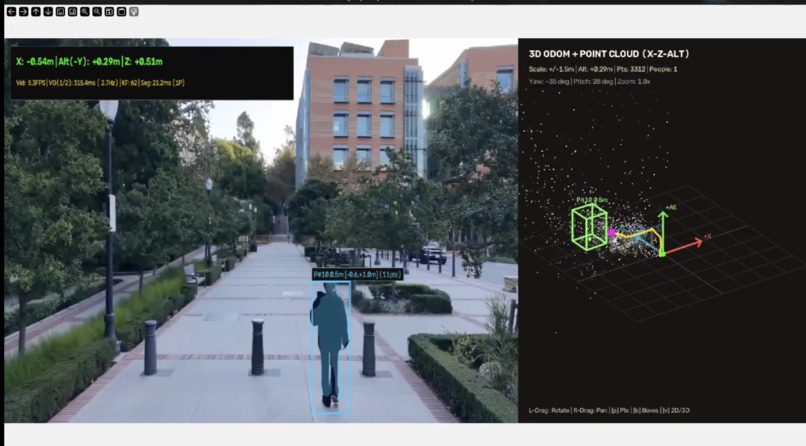Screen dimensions: 806x446
Task: Fit image to window zoom icon
Action: [72, 11]
